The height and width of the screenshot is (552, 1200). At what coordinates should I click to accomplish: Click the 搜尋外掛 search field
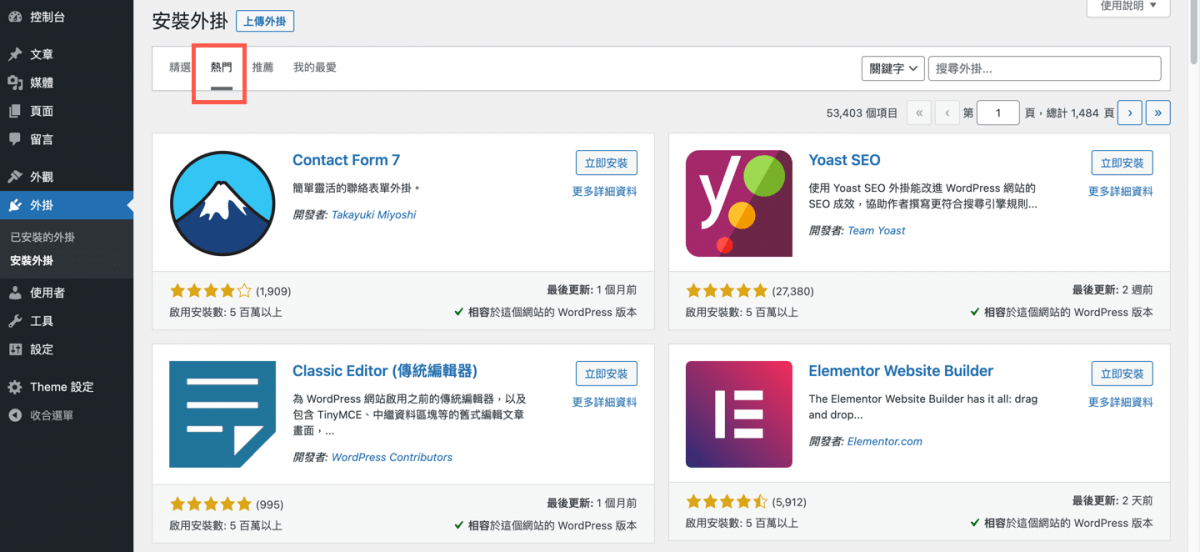point(1044,68)
